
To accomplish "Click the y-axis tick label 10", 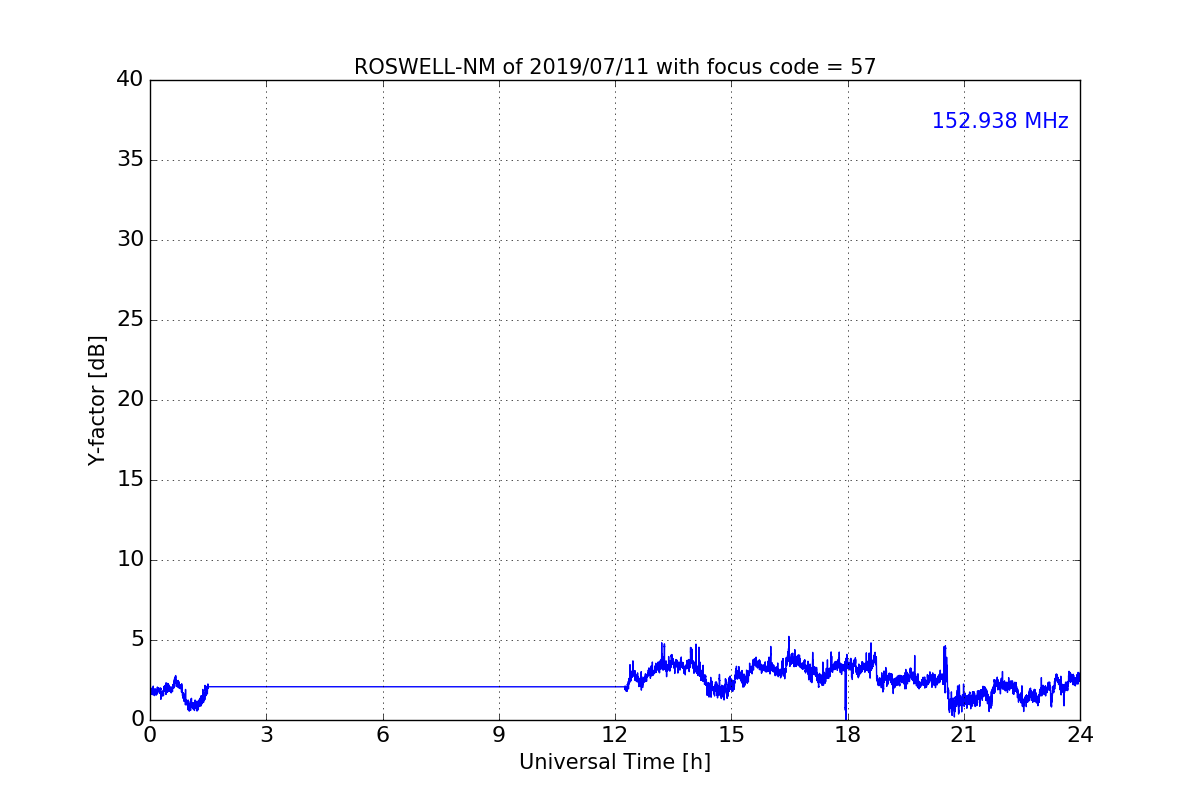I will (x=130, y=560).
